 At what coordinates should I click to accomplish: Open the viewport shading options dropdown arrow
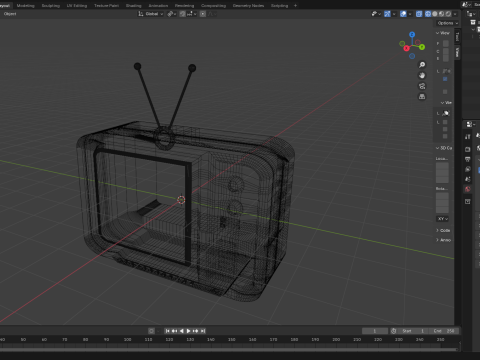455,14
